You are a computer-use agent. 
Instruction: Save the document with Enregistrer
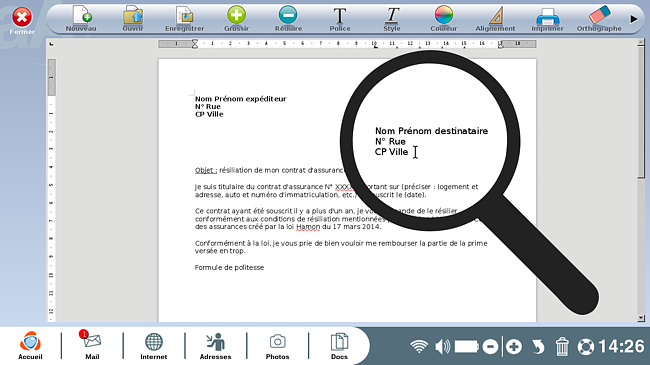pos(184,19)
